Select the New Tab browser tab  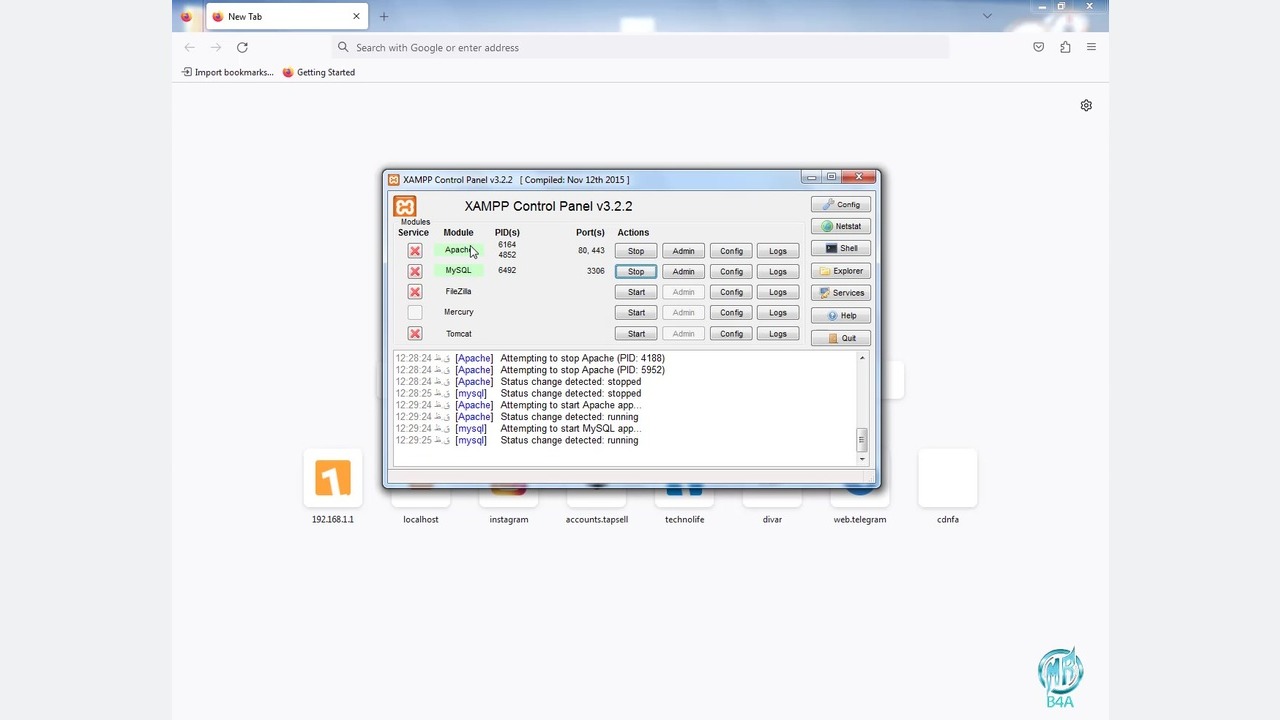tap(287, 16)
